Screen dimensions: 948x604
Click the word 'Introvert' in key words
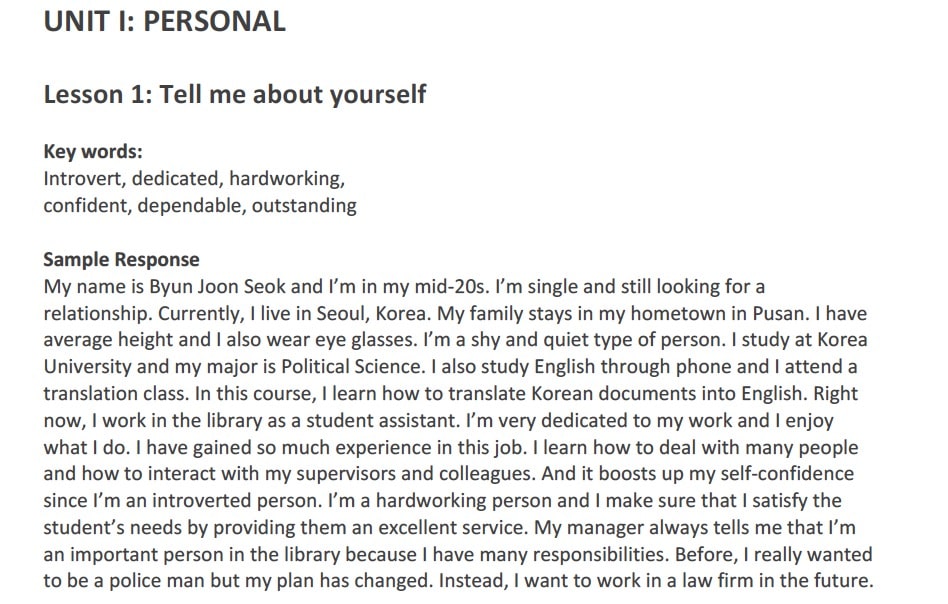point(83,179)
